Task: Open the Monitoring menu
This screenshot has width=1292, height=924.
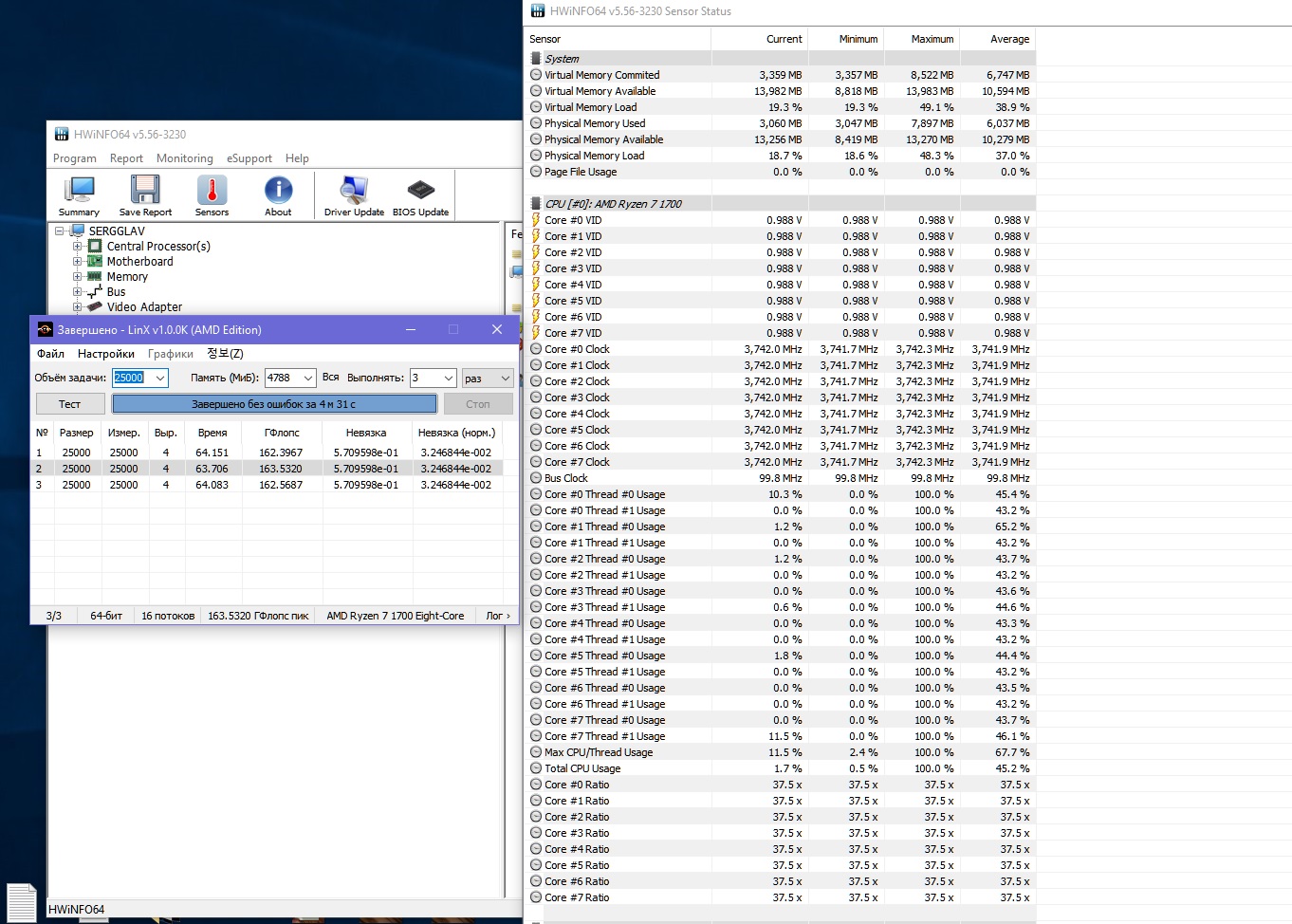Action: [x=185, y=158]
